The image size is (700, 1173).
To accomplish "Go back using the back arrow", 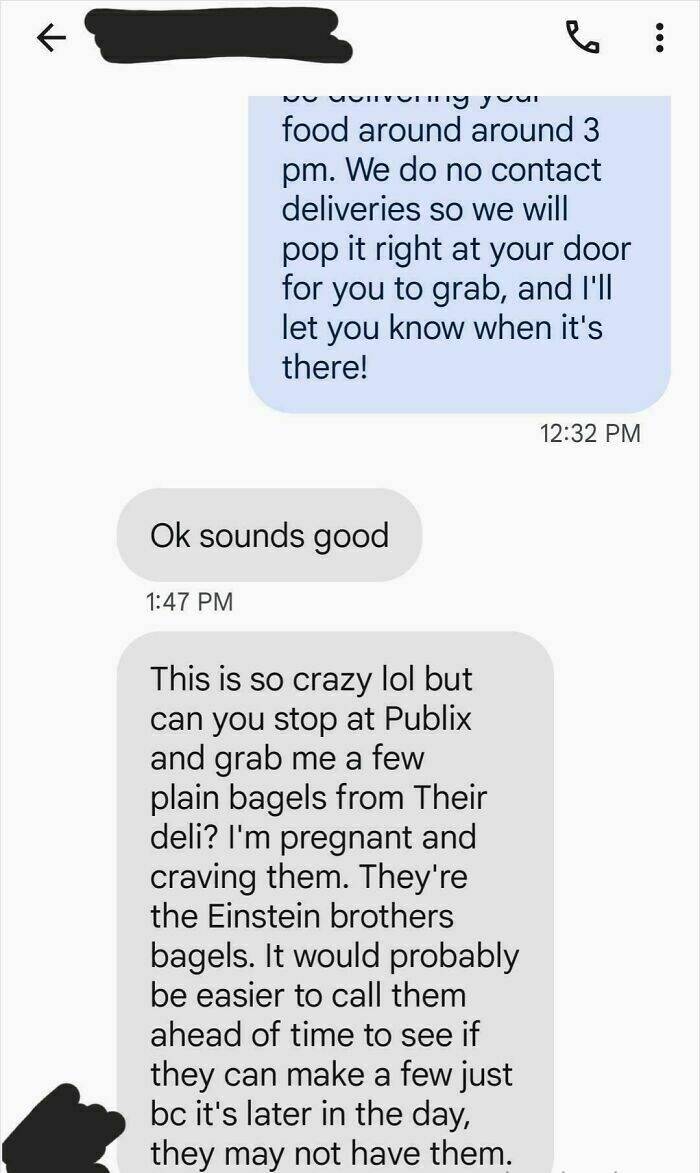I will click(51, 37).
